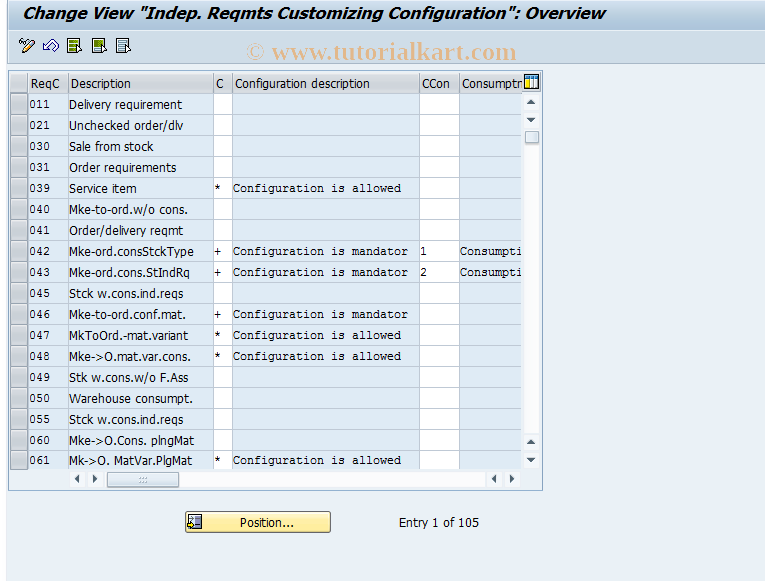
Task: Click the left horizontal scroll-right arrow
Action: [95, 479]
